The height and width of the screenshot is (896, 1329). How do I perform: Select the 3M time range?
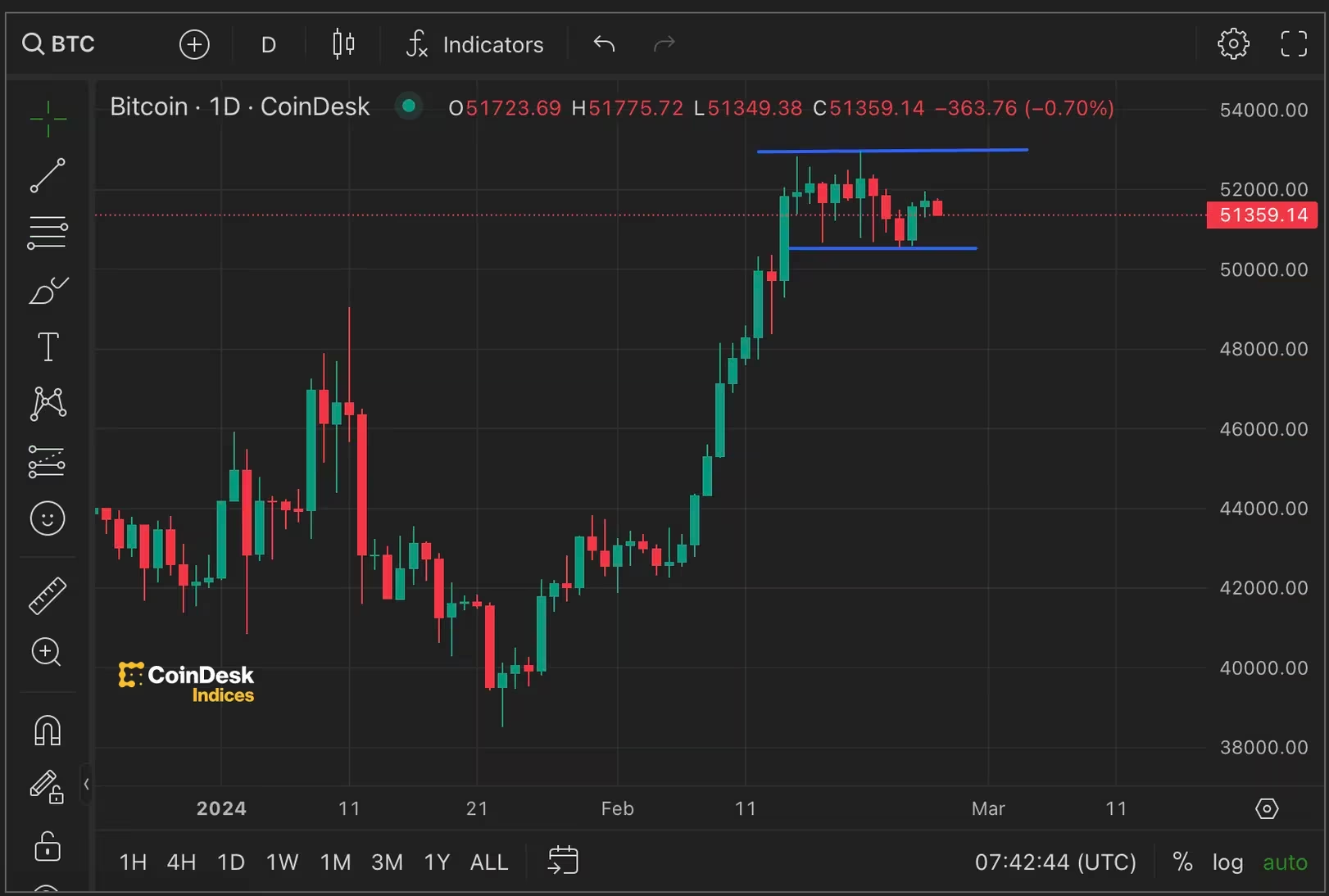[x=387, y=862]
